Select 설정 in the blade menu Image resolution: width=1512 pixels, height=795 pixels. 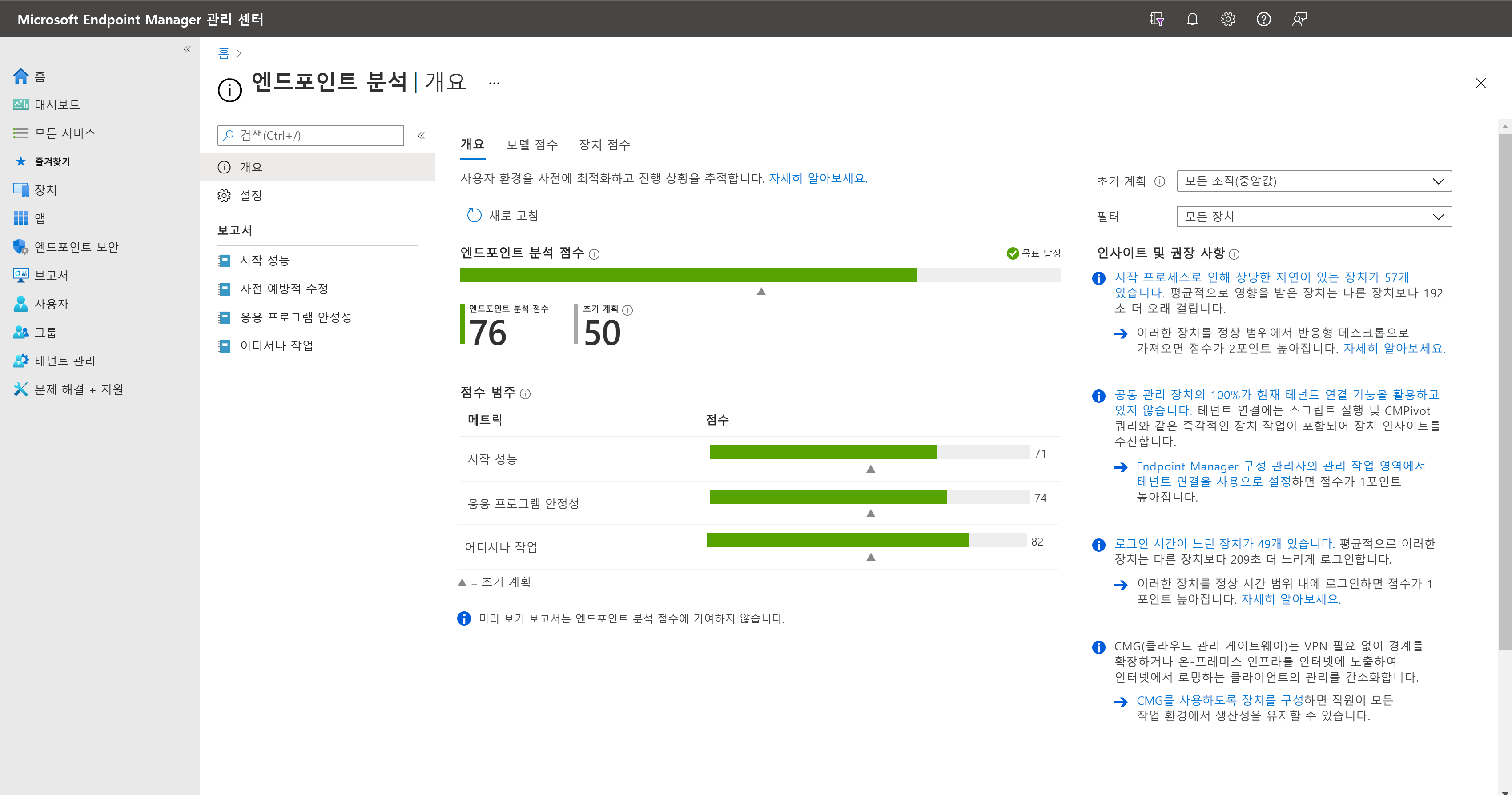(x=318, y=195)
